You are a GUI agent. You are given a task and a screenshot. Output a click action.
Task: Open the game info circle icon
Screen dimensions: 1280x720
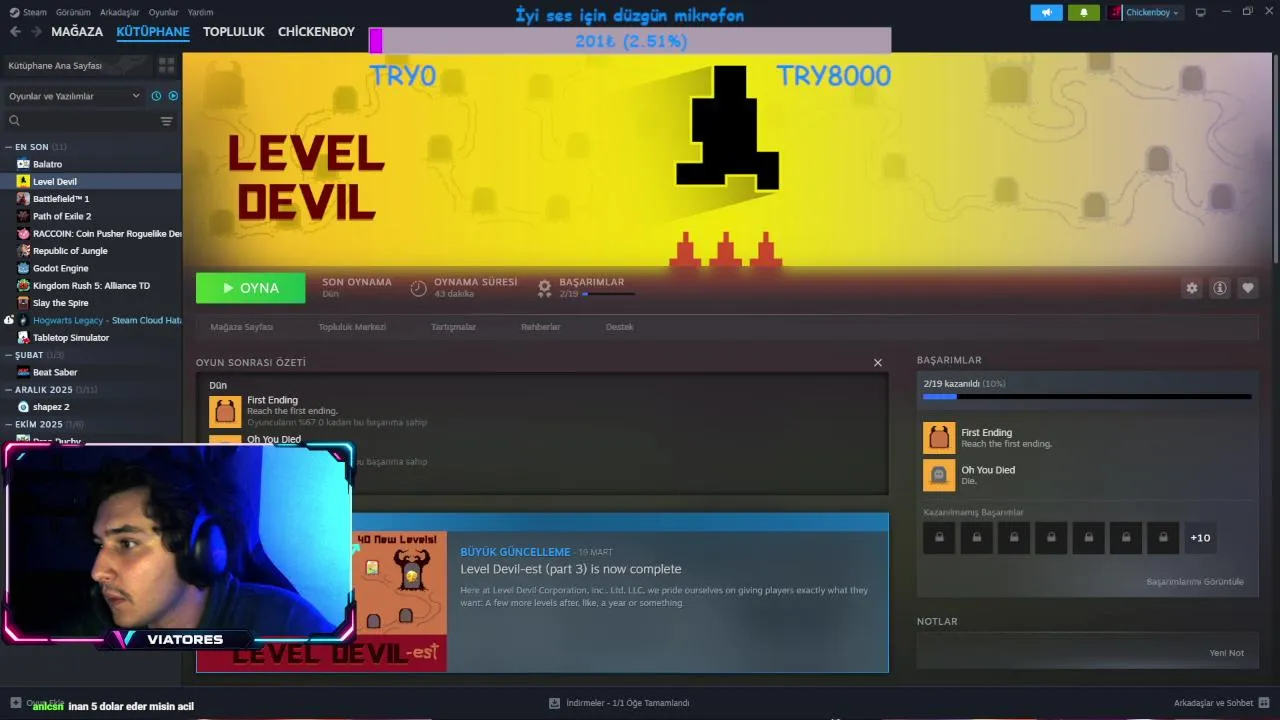coord(1220,288)
